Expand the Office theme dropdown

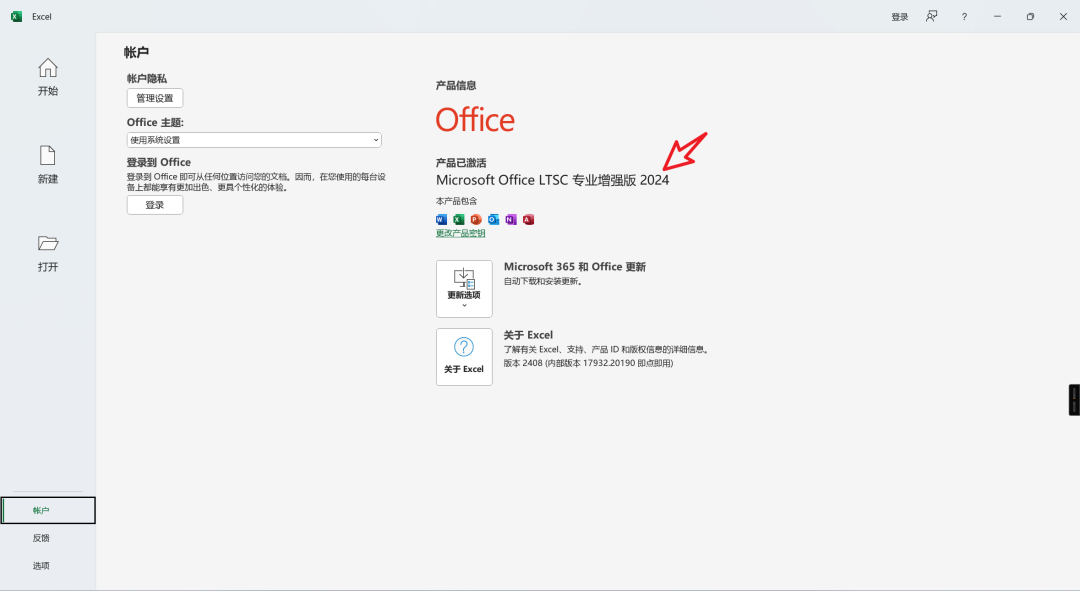pos(254,140)
